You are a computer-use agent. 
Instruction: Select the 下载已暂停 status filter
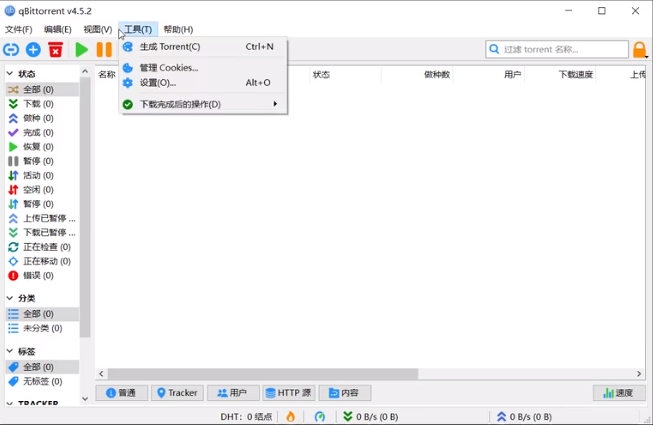[42, 232]
